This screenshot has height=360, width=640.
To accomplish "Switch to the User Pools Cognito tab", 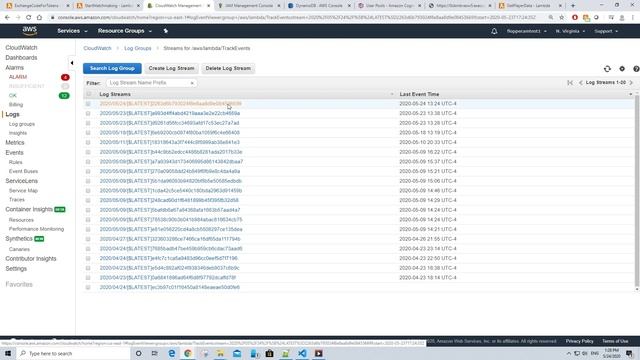I will coord(389,6).
